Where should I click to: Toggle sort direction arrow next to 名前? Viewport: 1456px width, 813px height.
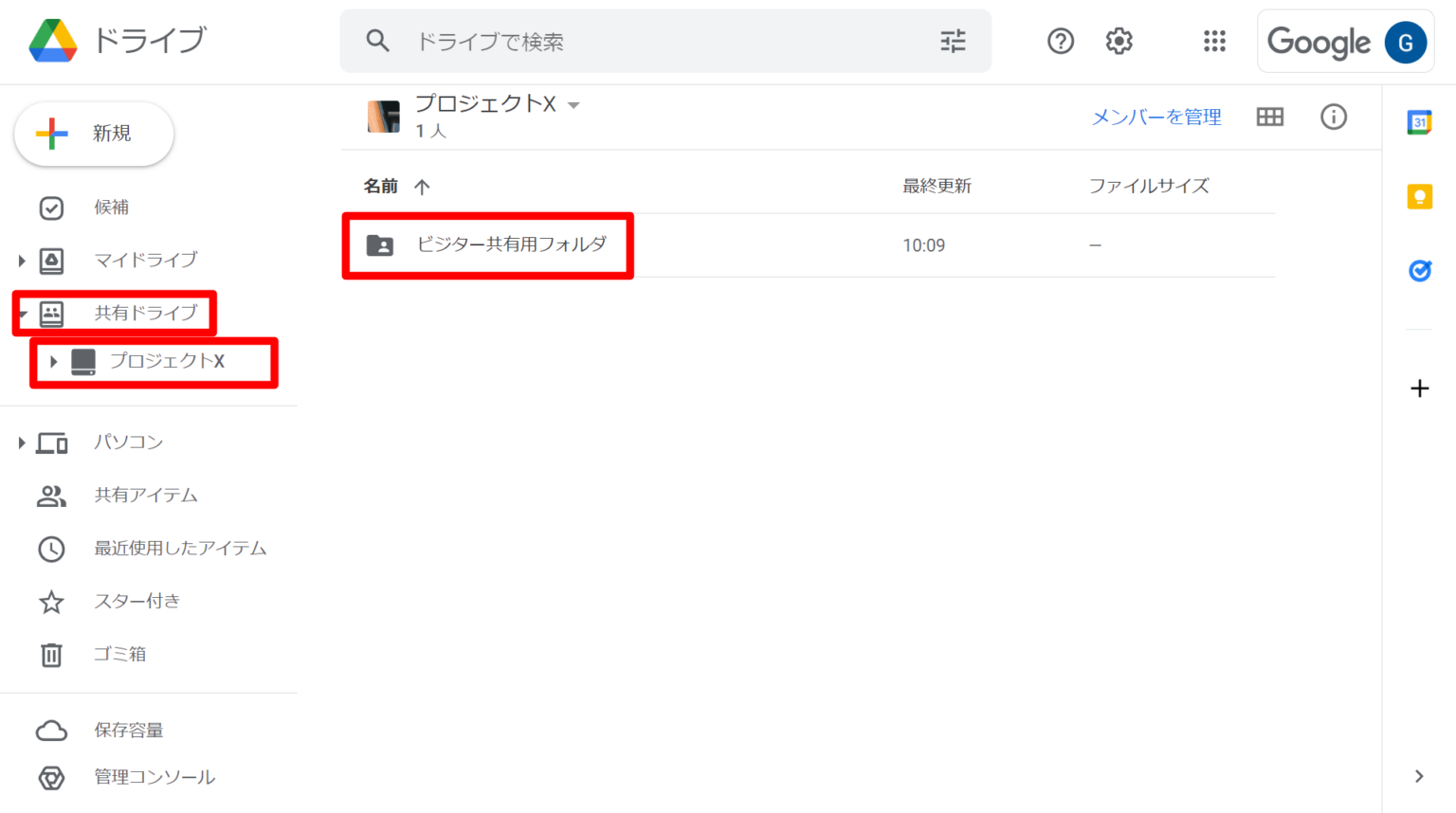tap(423, 187)
